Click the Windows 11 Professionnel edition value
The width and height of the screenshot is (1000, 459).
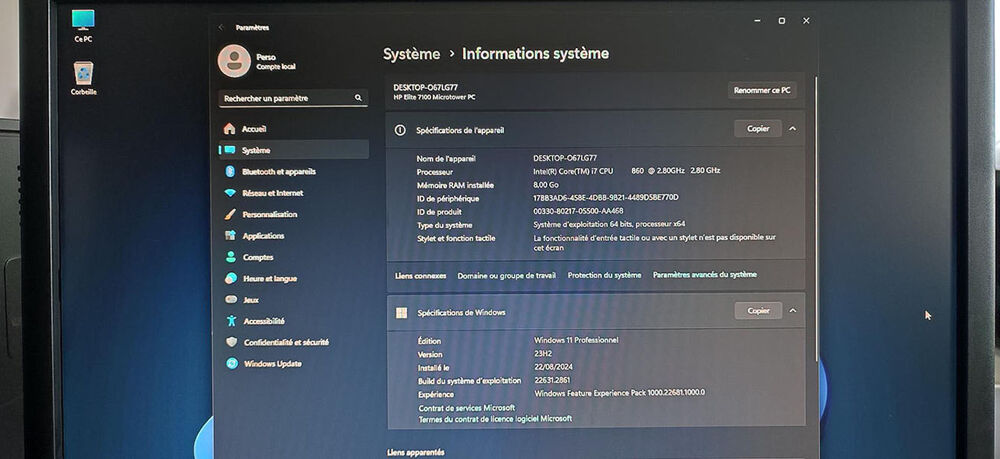pyautogui.click(x=576, y=340)
